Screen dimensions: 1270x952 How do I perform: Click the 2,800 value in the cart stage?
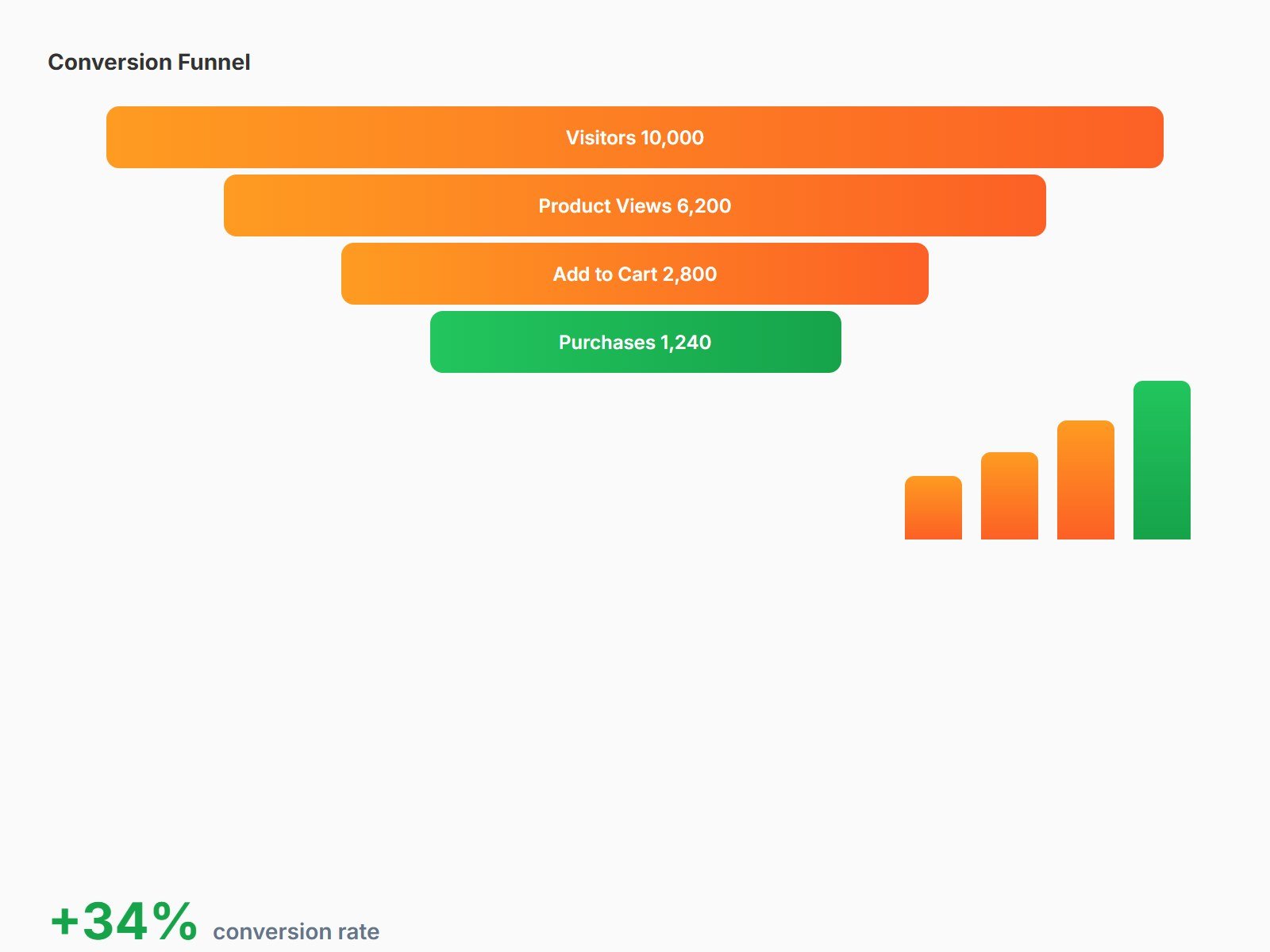(x=690, y=274)
